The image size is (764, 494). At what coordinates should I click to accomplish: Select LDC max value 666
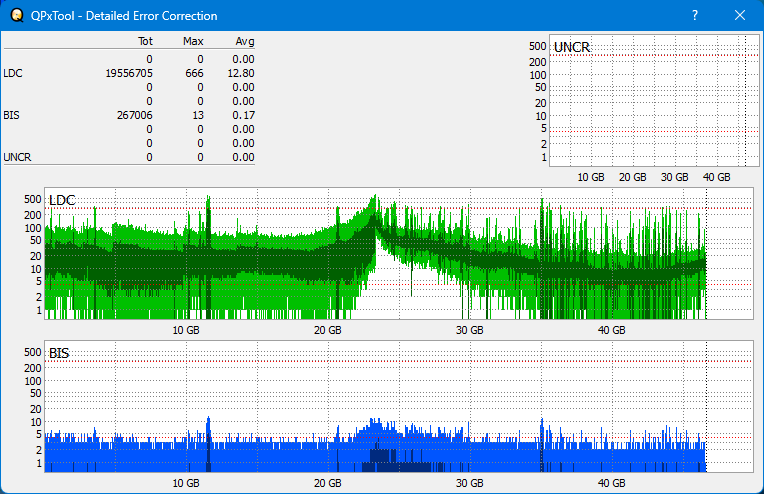pos(194,73)
